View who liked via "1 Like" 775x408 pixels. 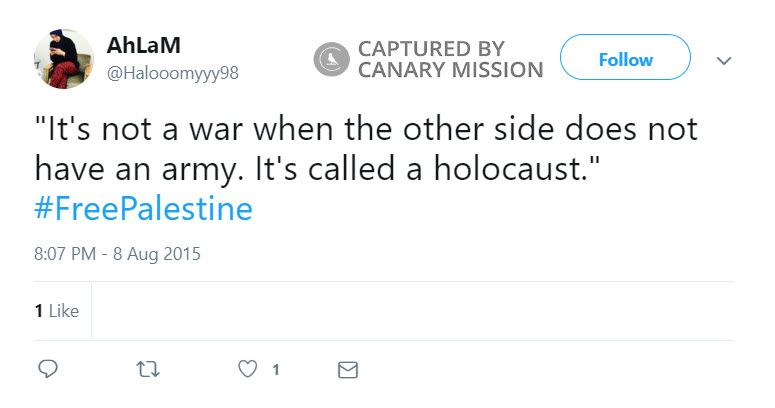(x=57, y=311)
